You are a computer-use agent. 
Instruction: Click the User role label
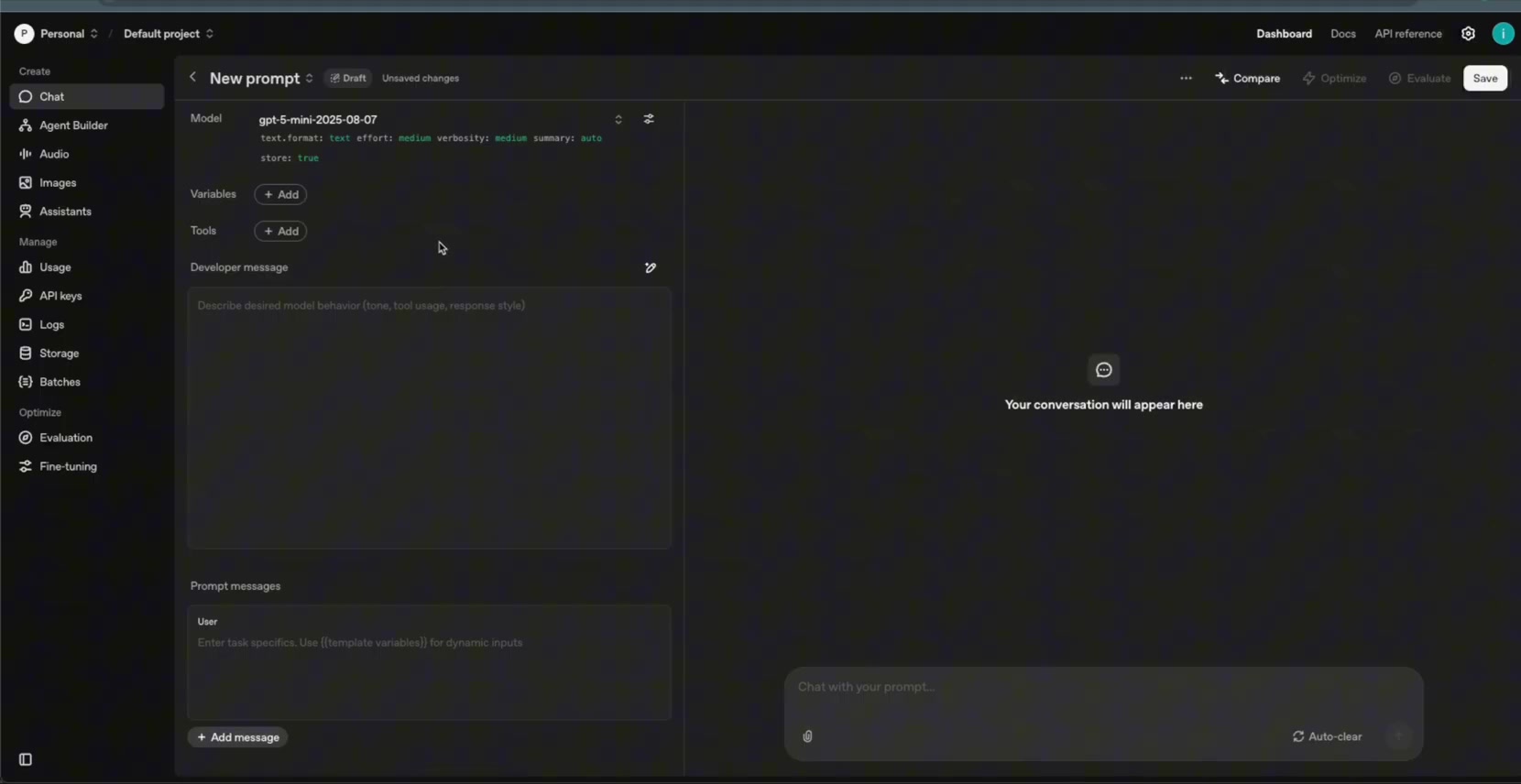tap(207, 621)
